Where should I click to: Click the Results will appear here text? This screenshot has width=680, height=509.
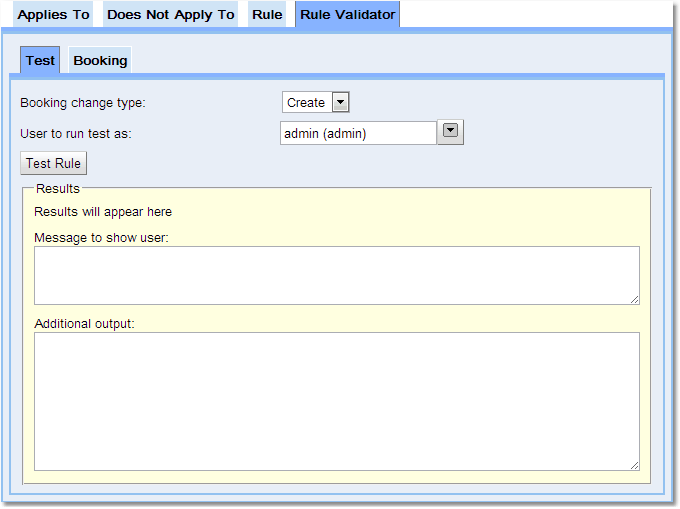[x=103, y=212]
